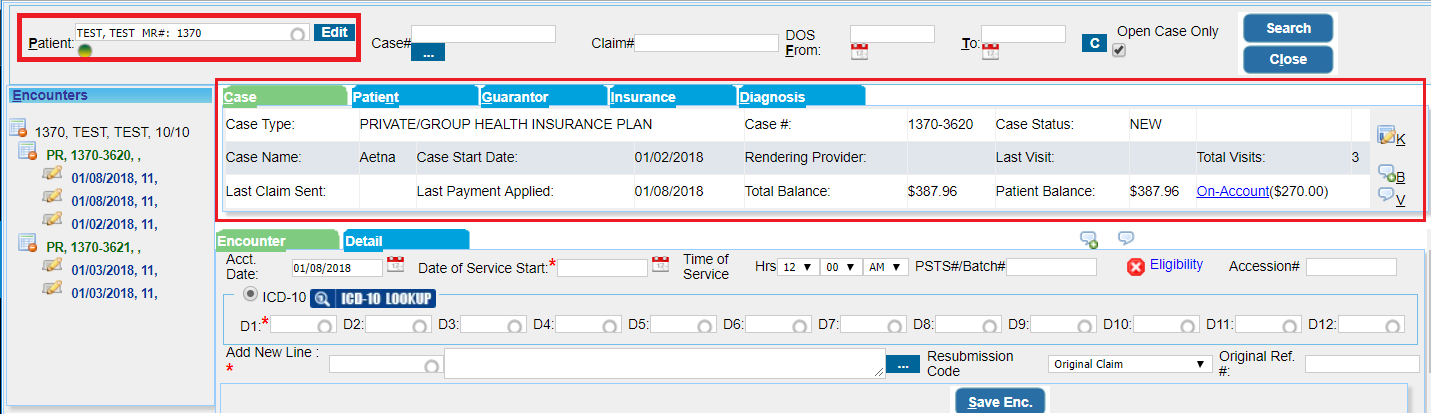Select the ICD-10 radio button
Image resolution: width=1431 pixels, height=414 pixels.
250,296
